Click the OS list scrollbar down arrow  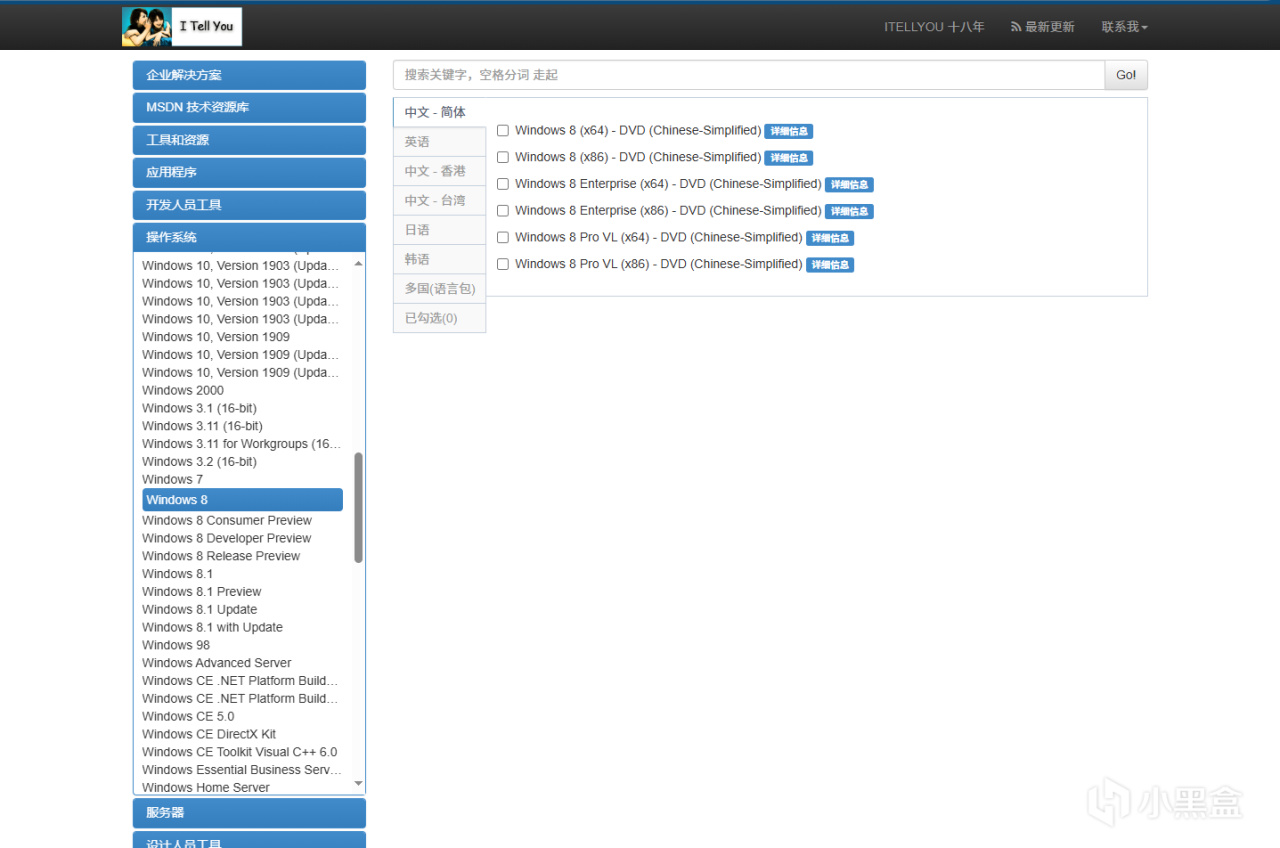coord(359,785)
